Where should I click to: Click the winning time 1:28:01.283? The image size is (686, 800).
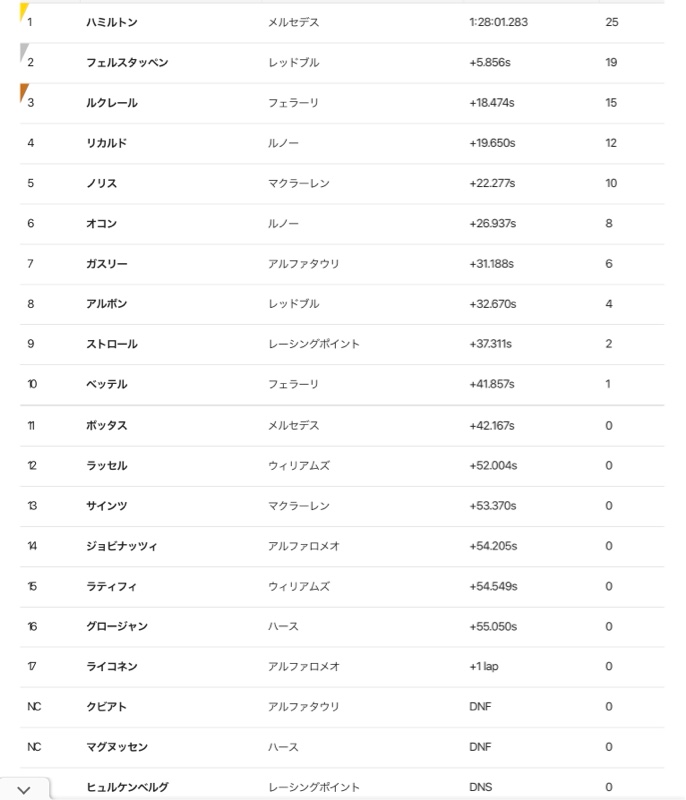click(498, 22)
